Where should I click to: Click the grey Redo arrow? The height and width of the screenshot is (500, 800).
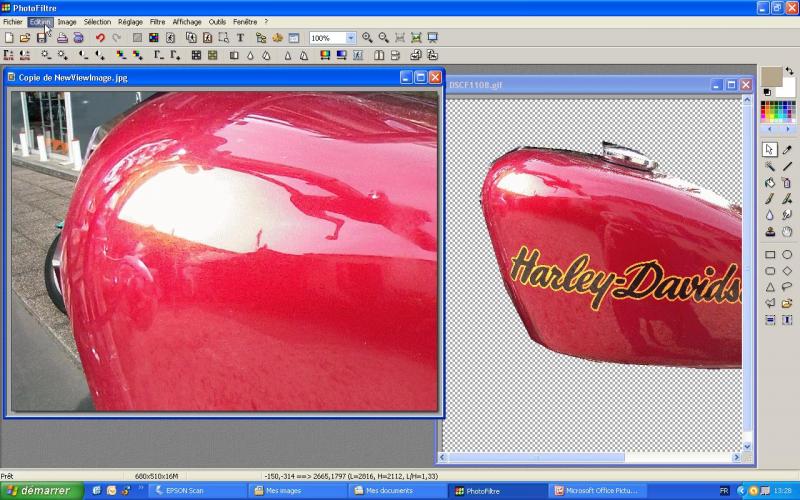tap(116, 38)
